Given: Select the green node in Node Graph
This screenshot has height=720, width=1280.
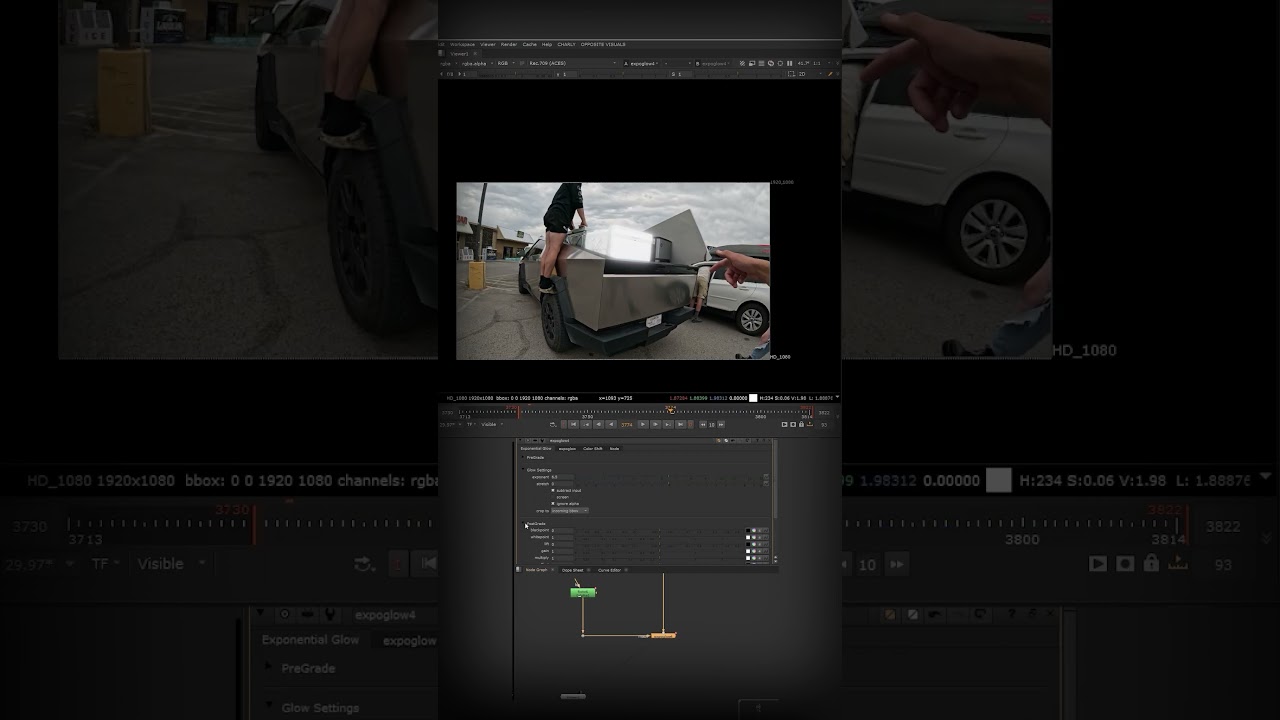Looking at the screenshot, I should tap(583, 592).
